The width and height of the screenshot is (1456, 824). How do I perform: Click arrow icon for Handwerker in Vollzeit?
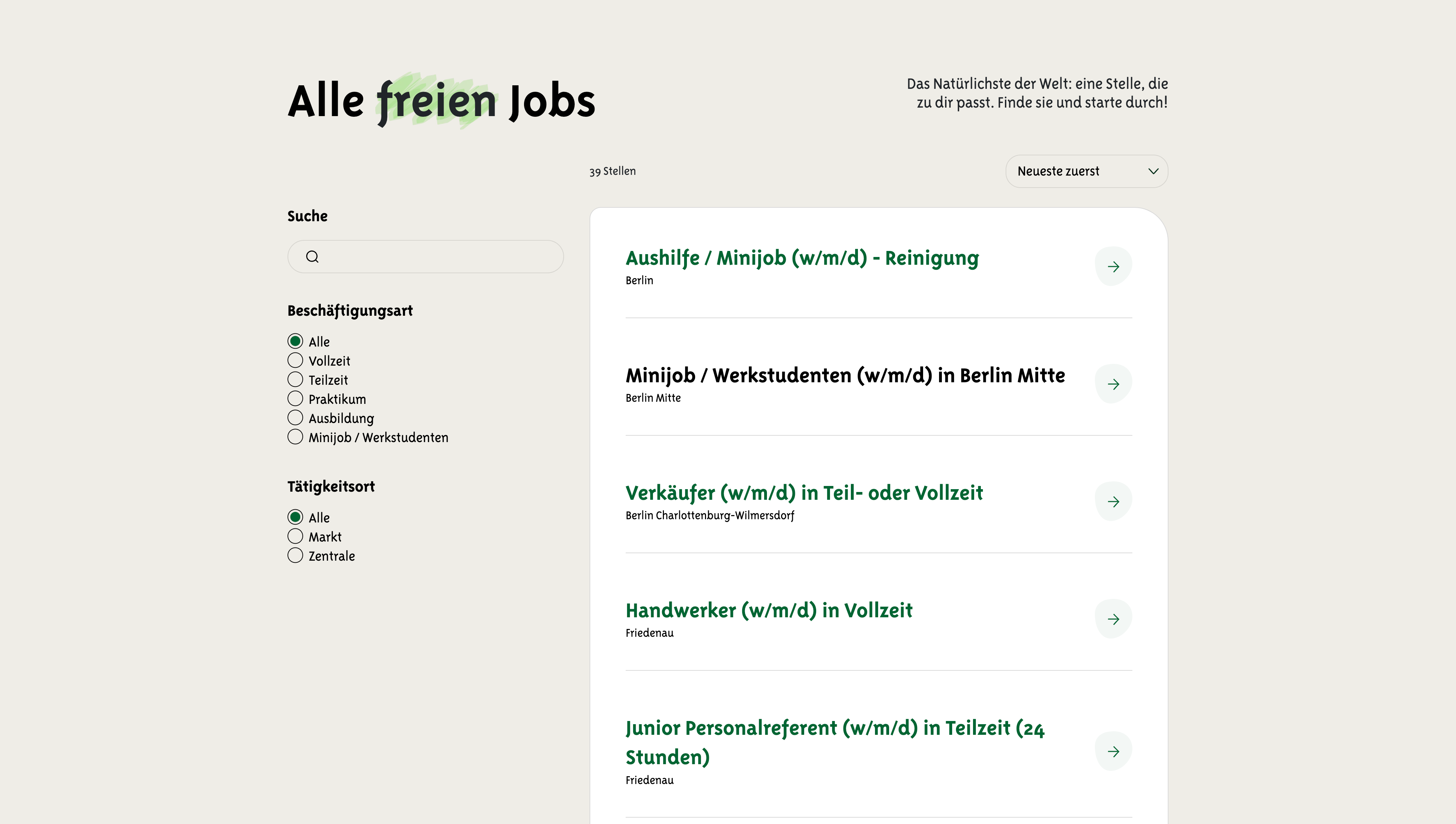[1113, 619]
